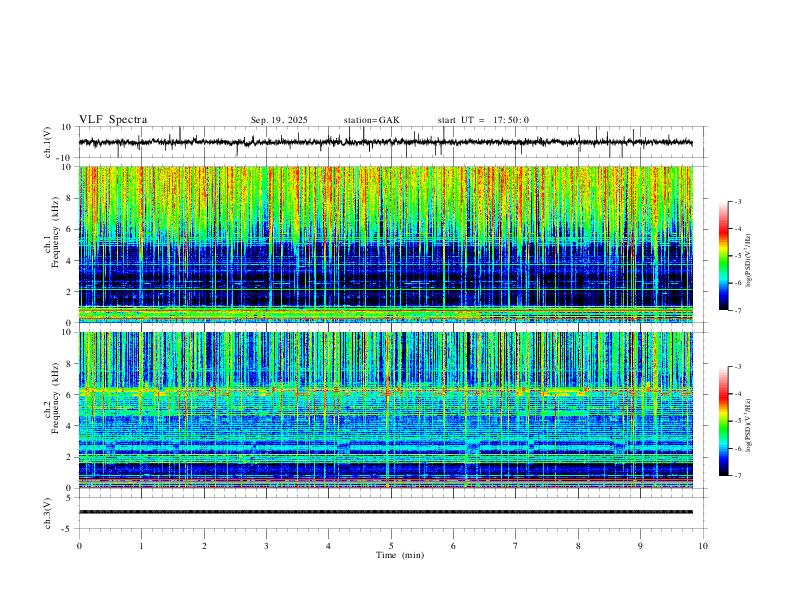The height and width of the screenshot is (612, 792).
Task: Click the 9 minute tick on time axis
Action: (640, 546)
